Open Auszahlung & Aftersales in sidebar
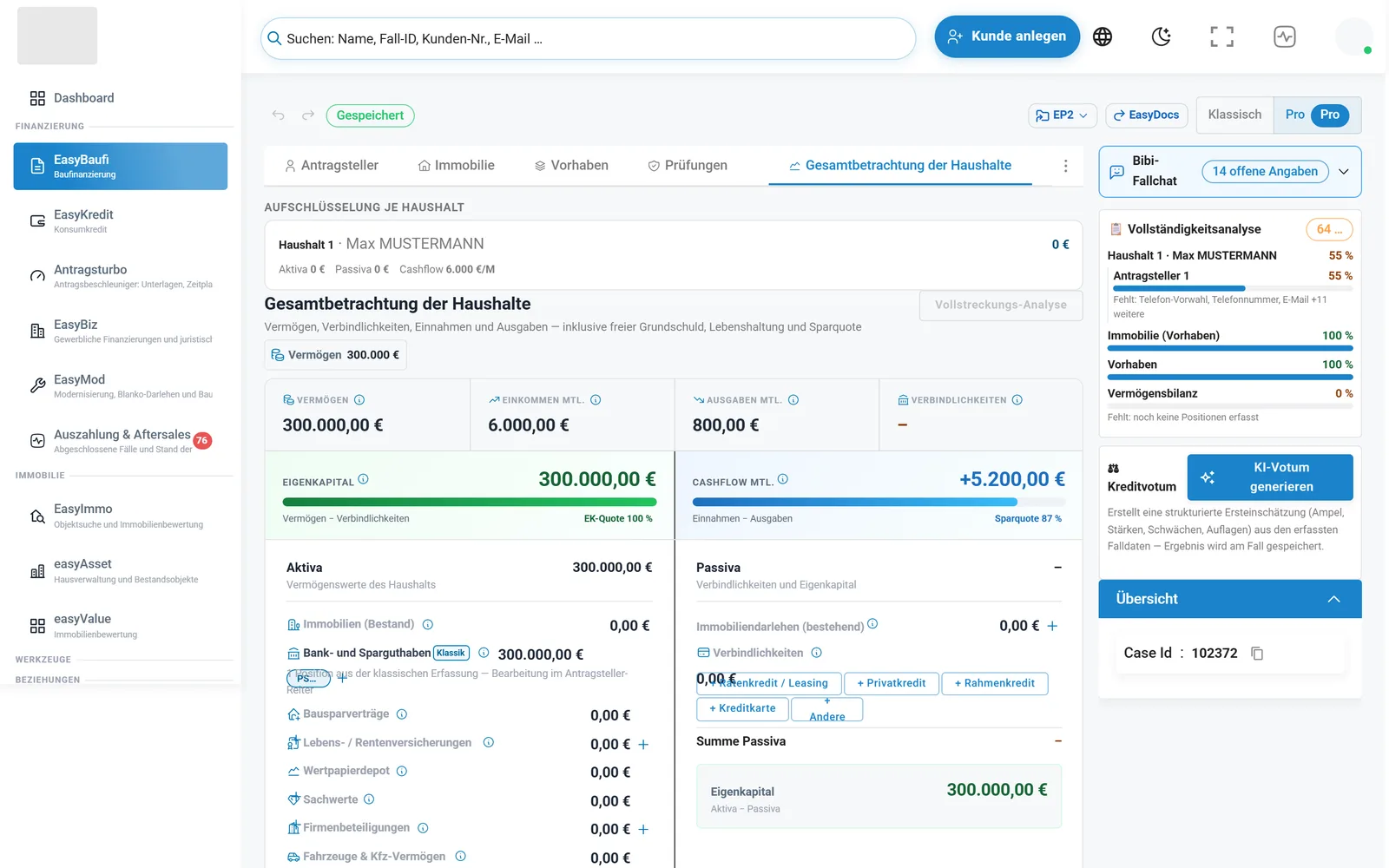This screenshot has width=1389, height=868. click(121, 440)
